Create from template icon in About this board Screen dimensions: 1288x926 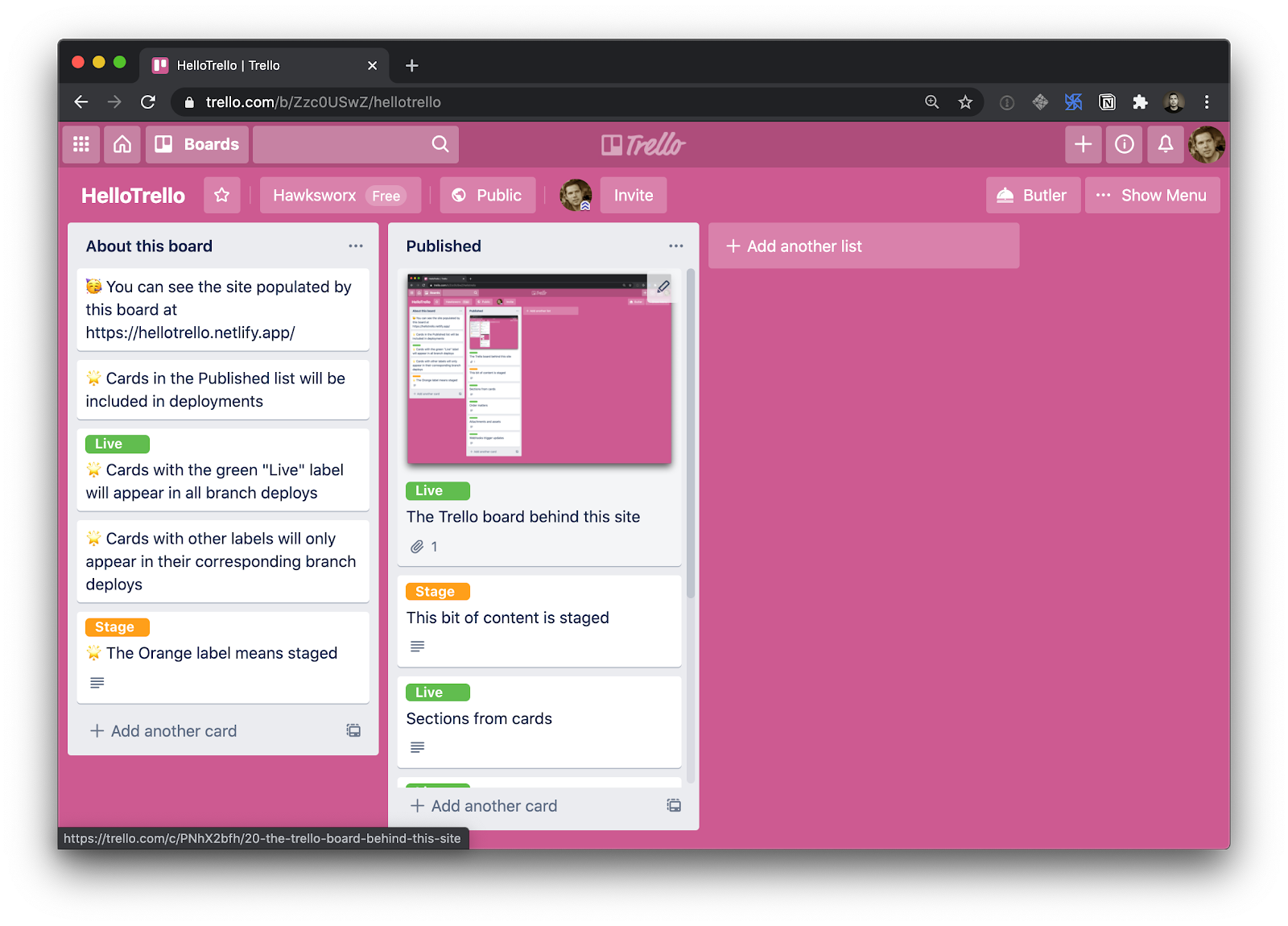(x=353, y=730)
